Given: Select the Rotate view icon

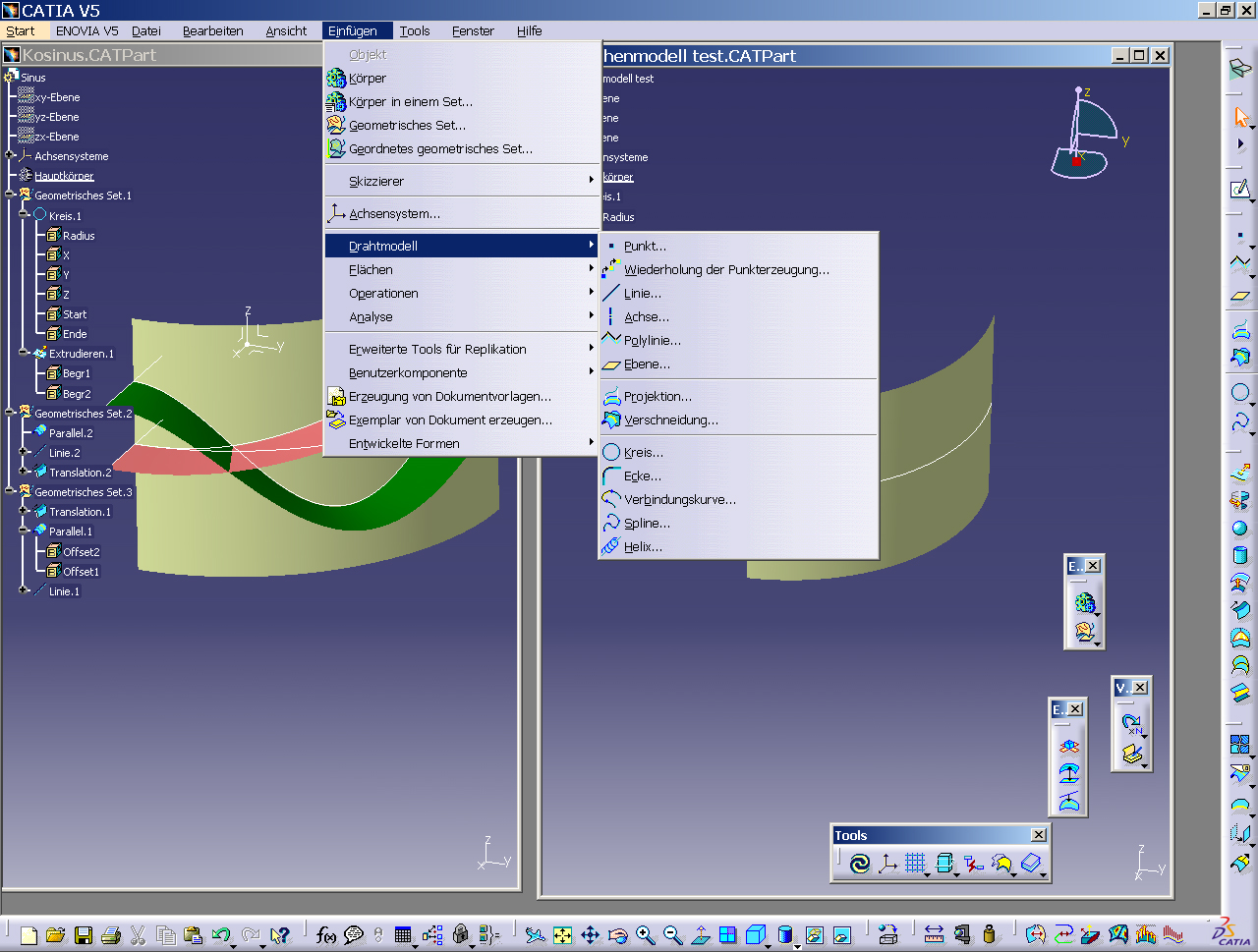Looking at the screenshot, I should click(617, 934).
